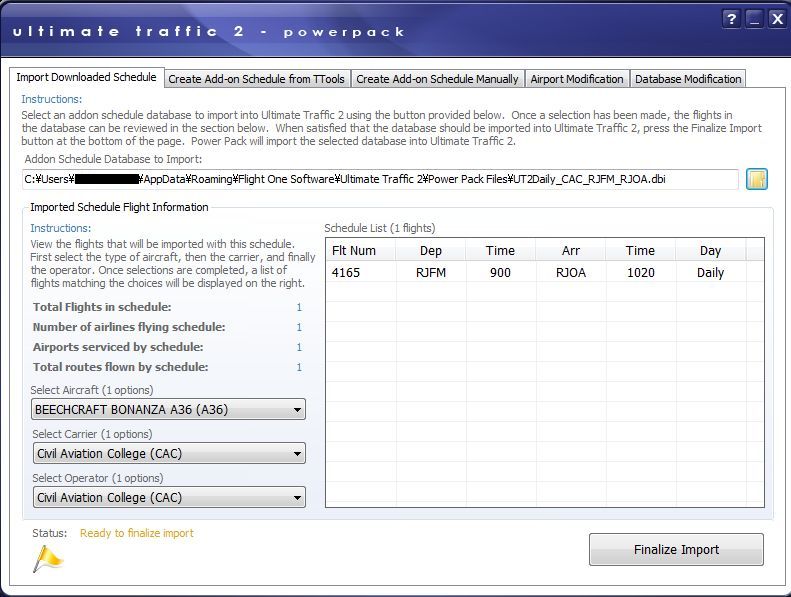This screenshot has height=597, width=791.
Task: Open Create Add-on Schedule Manually tab
Action: 437,79
